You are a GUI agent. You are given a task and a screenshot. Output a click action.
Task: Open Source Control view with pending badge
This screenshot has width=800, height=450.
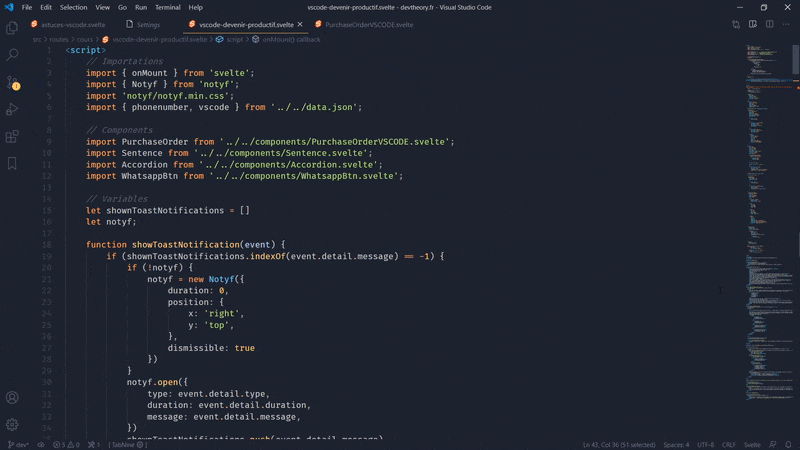pos(12,82)
